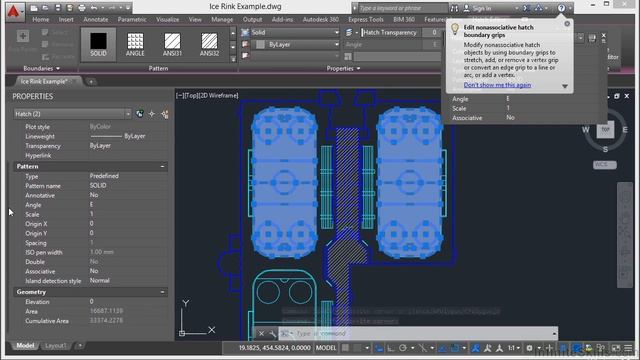The width and height of the screenshot is (640, 360).
Task: Select the SOLID hatch pattern
Action: tap(98, 44)
